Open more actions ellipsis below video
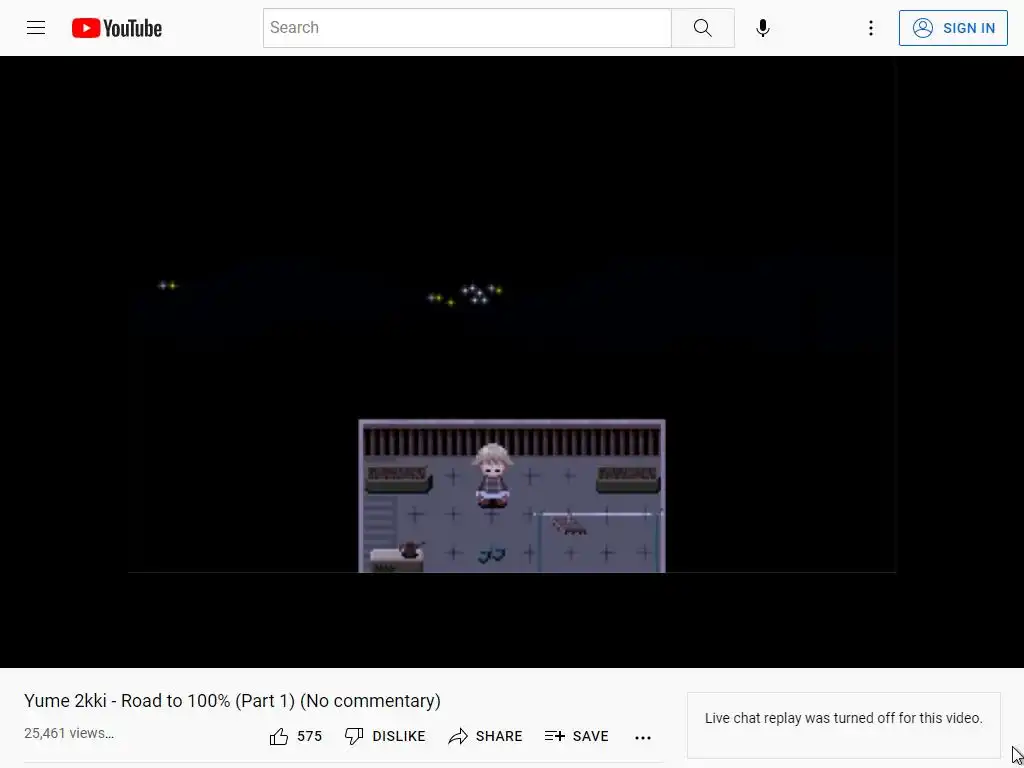Image resolution: width=1024 pixels, height=768 pixels. (x=643, y=737)
